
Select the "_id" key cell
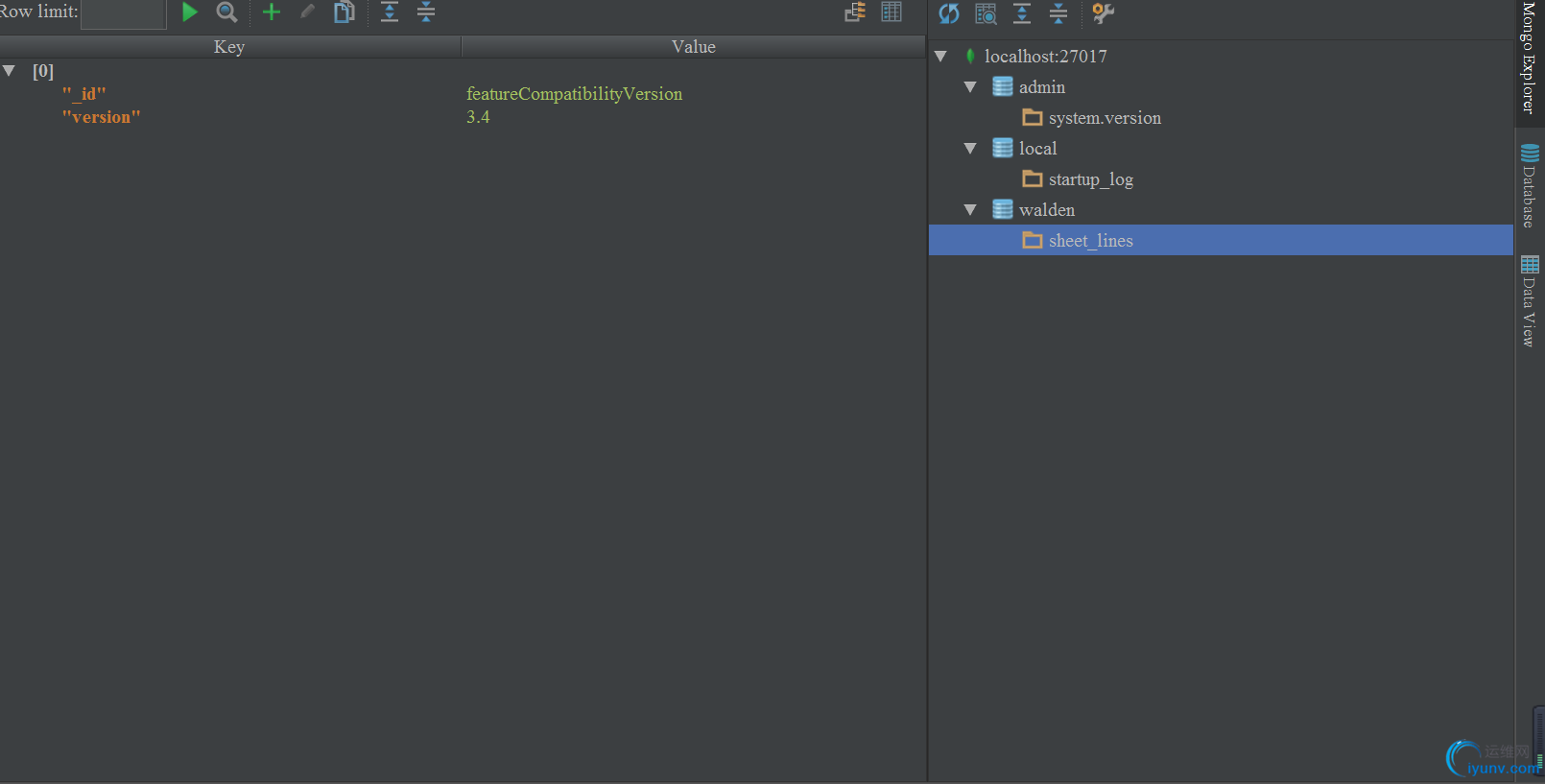(84, 94)
